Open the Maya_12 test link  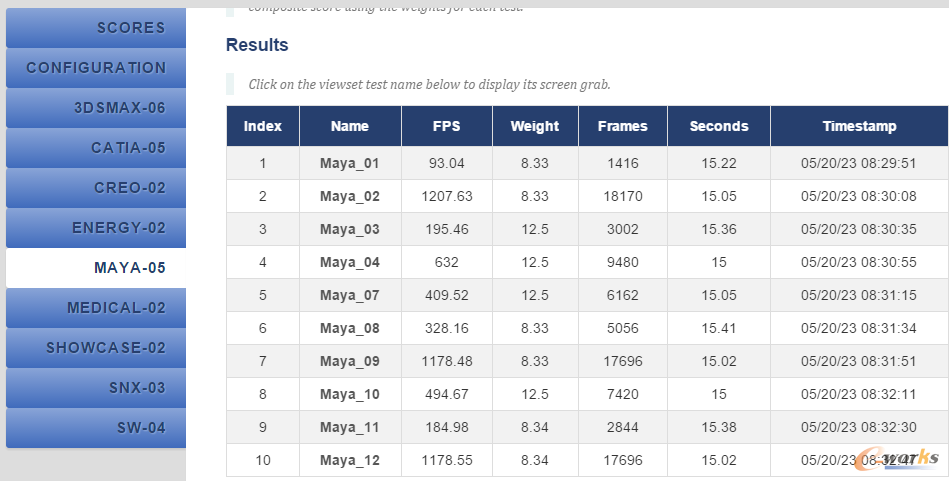coord(350,460)
